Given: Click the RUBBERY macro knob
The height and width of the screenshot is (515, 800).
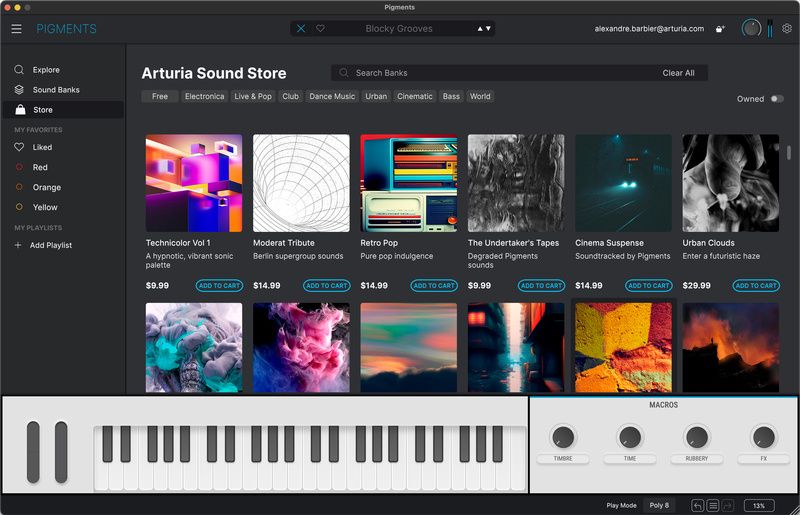Looking at the screenshot, I should pyautogui.click(x=696, y=437).
